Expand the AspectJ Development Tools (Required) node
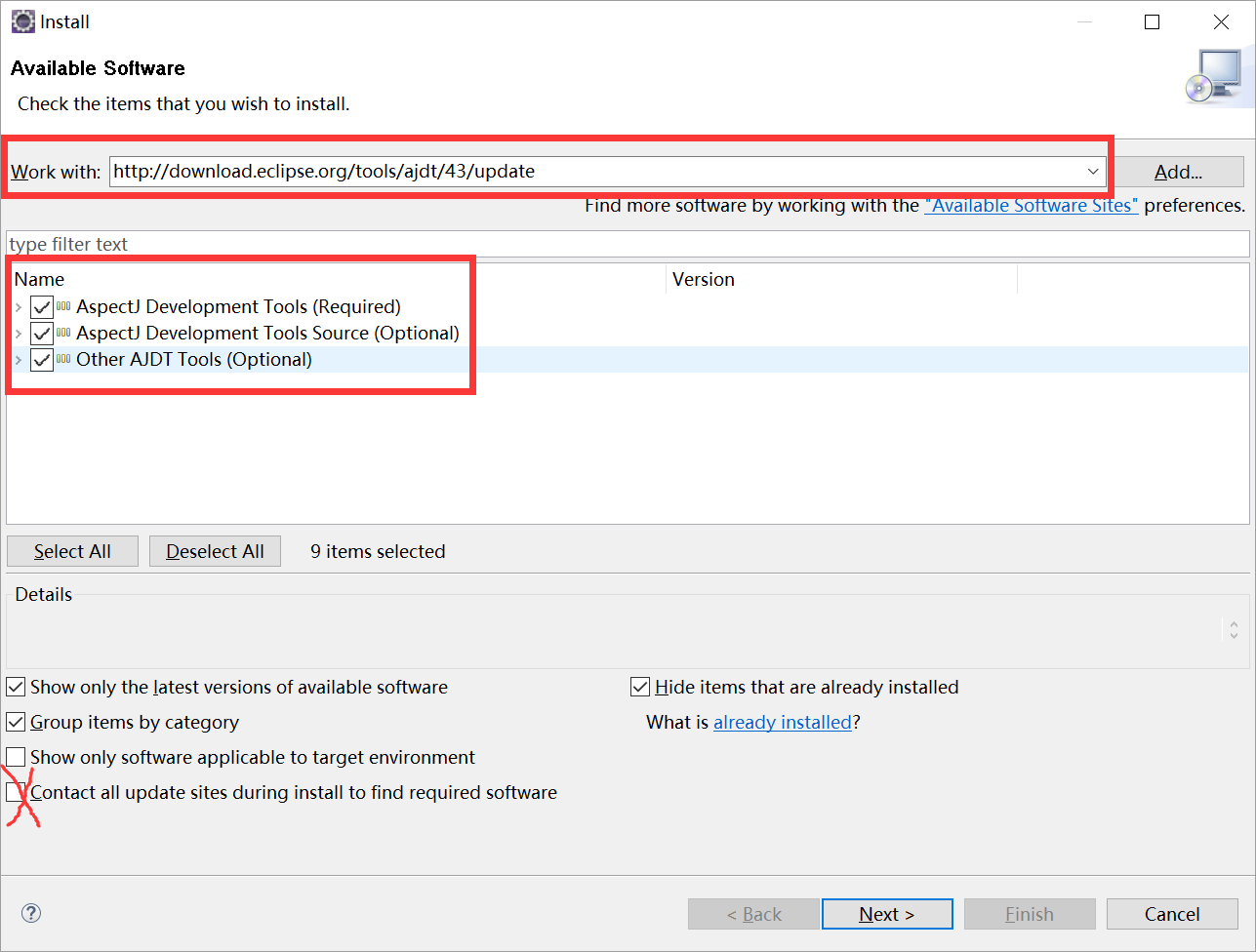Viewport: 1256px width, 952px height. click(19, 307)
